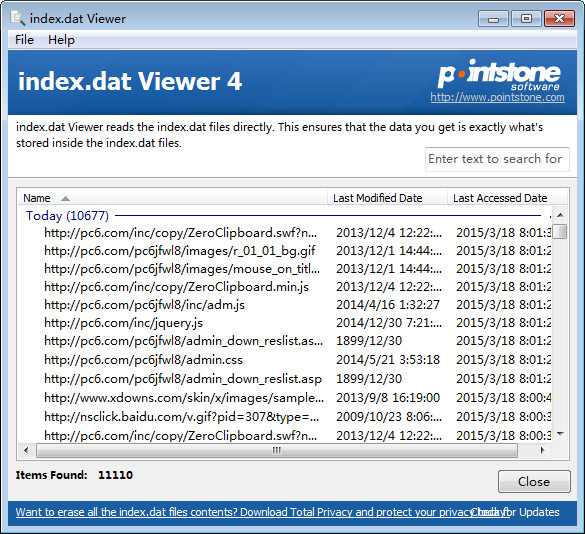Screen dimensions: 585x534
Task: Maximize the index.dat Viewer window
Action: [x=526, y=18]
